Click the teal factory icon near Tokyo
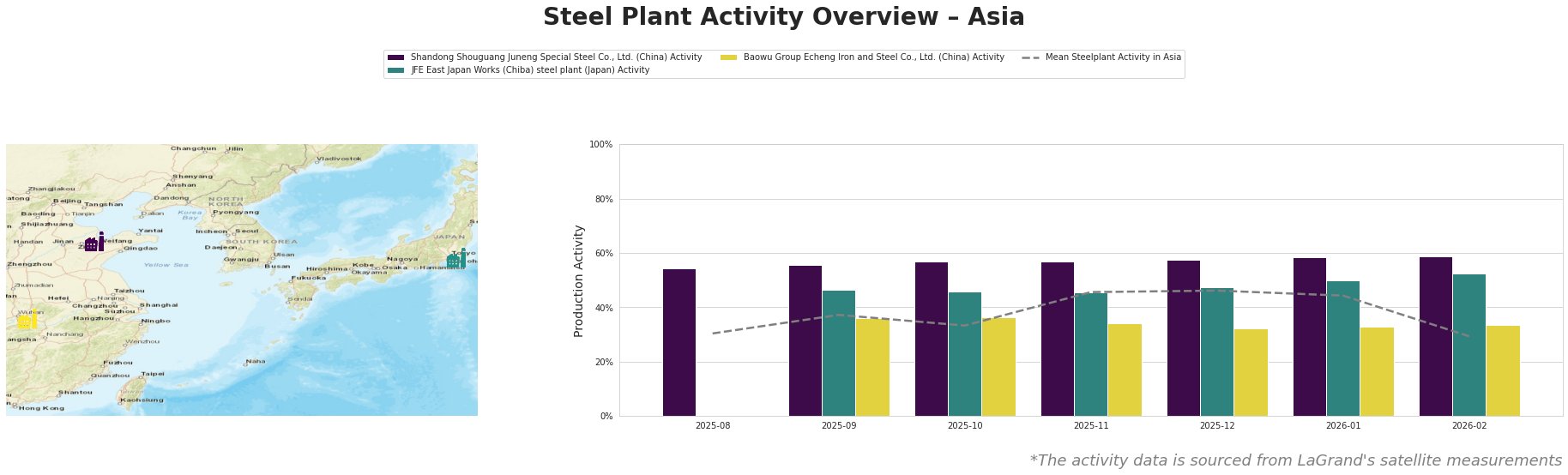Viewport: 1568px width, 475px height. pyautogui.click(x=456, y=258)
